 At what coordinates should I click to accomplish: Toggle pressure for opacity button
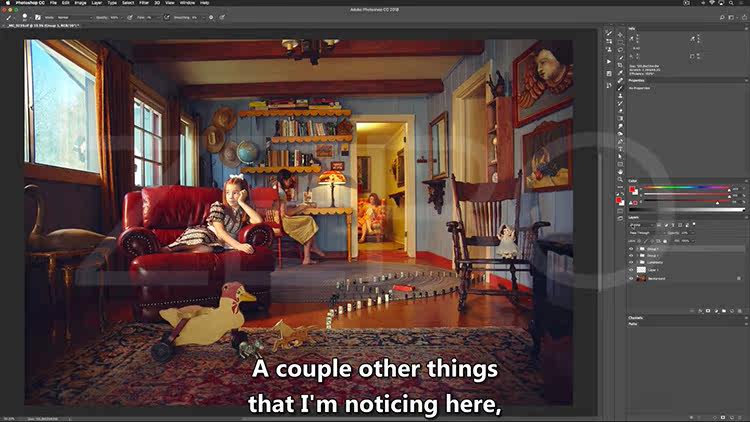130,18
